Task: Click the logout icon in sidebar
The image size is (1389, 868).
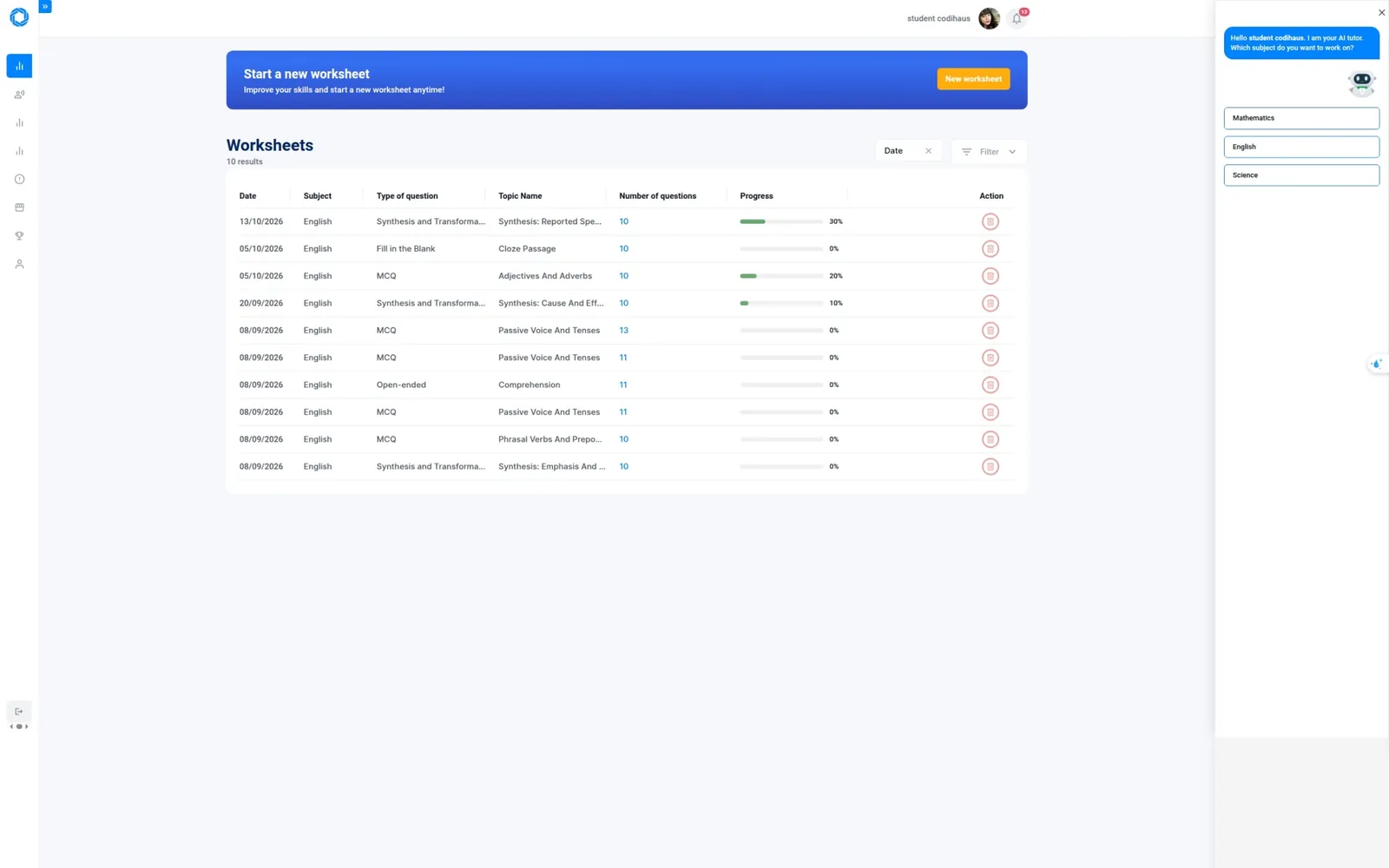Action: [19, 712]
